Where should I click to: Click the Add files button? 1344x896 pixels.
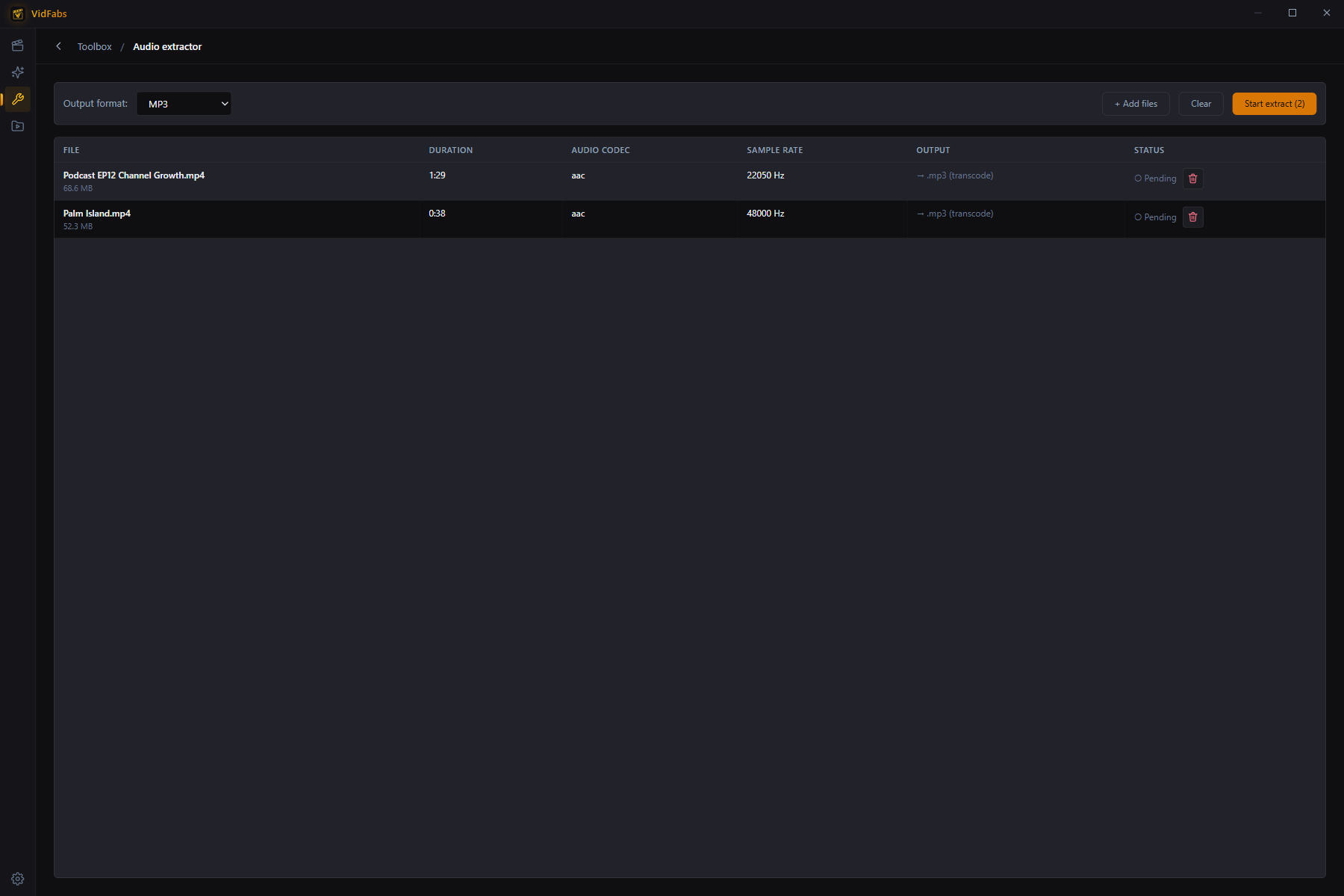(1136, 104)
